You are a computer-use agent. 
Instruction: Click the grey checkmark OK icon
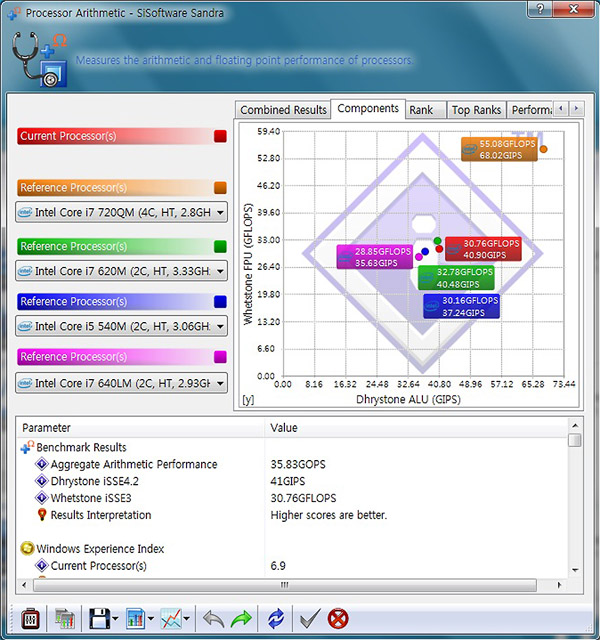309,619
